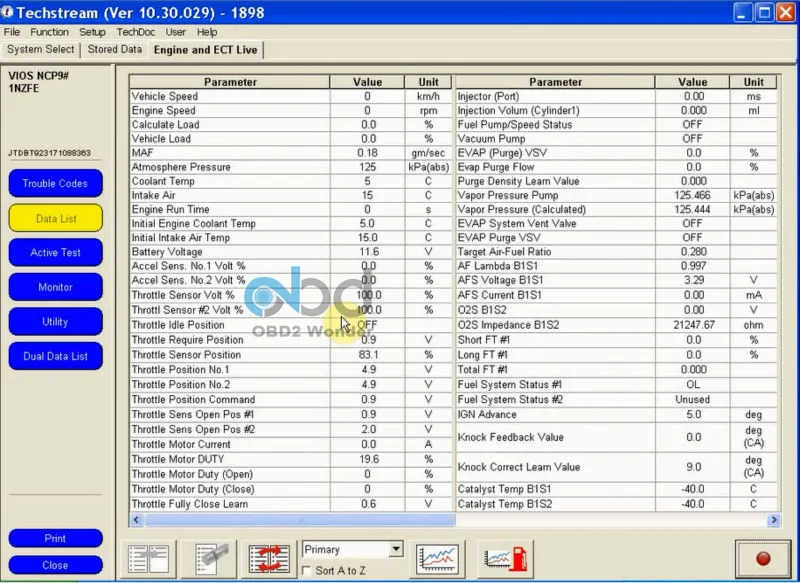The image size is (800, 583).
Task: Select the MAF parameter row
Action: coord(291,153)
